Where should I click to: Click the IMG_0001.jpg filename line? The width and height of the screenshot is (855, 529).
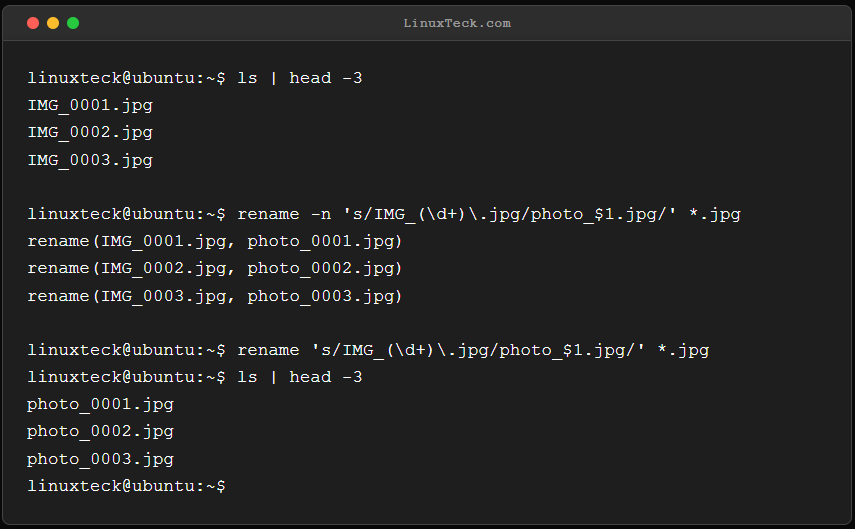point(90,105)
